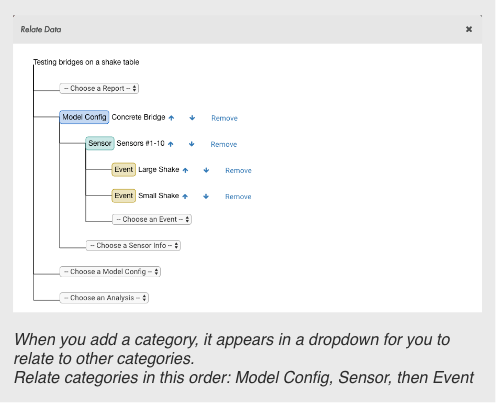This screenshot has width=496, height=403.
Task: Remove the Concrete Bridge model config
Action: coord(224,118)
